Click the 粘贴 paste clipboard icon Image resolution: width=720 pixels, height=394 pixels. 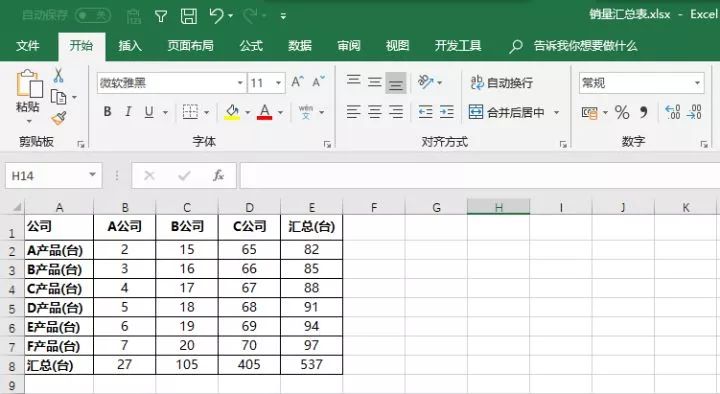(29, 84)
